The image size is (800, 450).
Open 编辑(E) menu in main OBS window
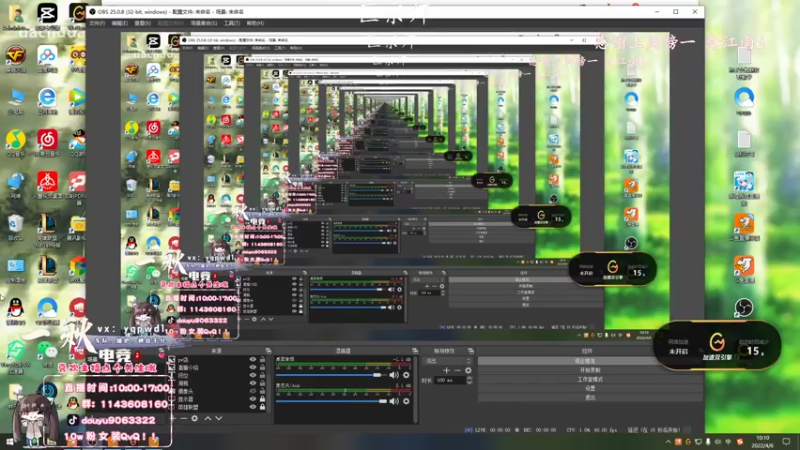coord(120,23)
